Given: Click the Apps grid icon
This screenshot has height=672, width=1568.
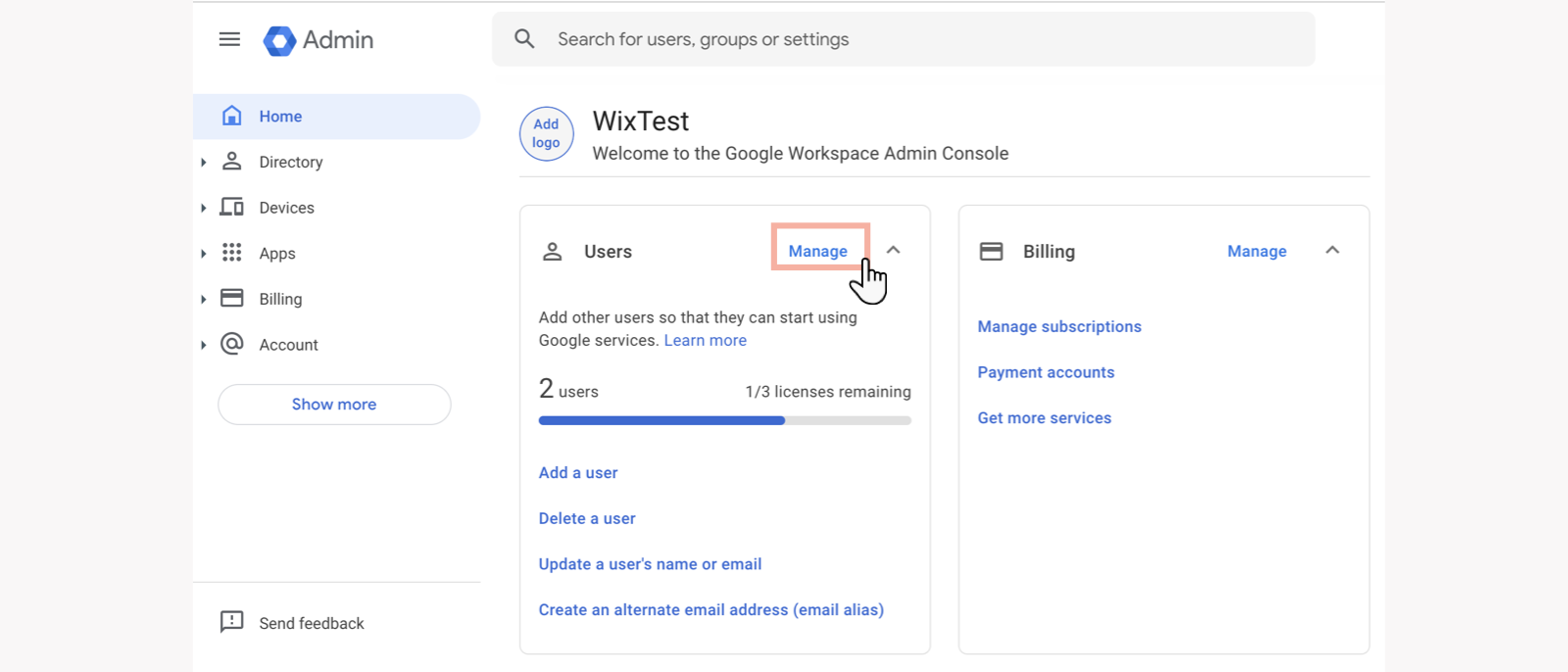Looking at the screenshot, I should pyautogui.click(x=231, y=253).
